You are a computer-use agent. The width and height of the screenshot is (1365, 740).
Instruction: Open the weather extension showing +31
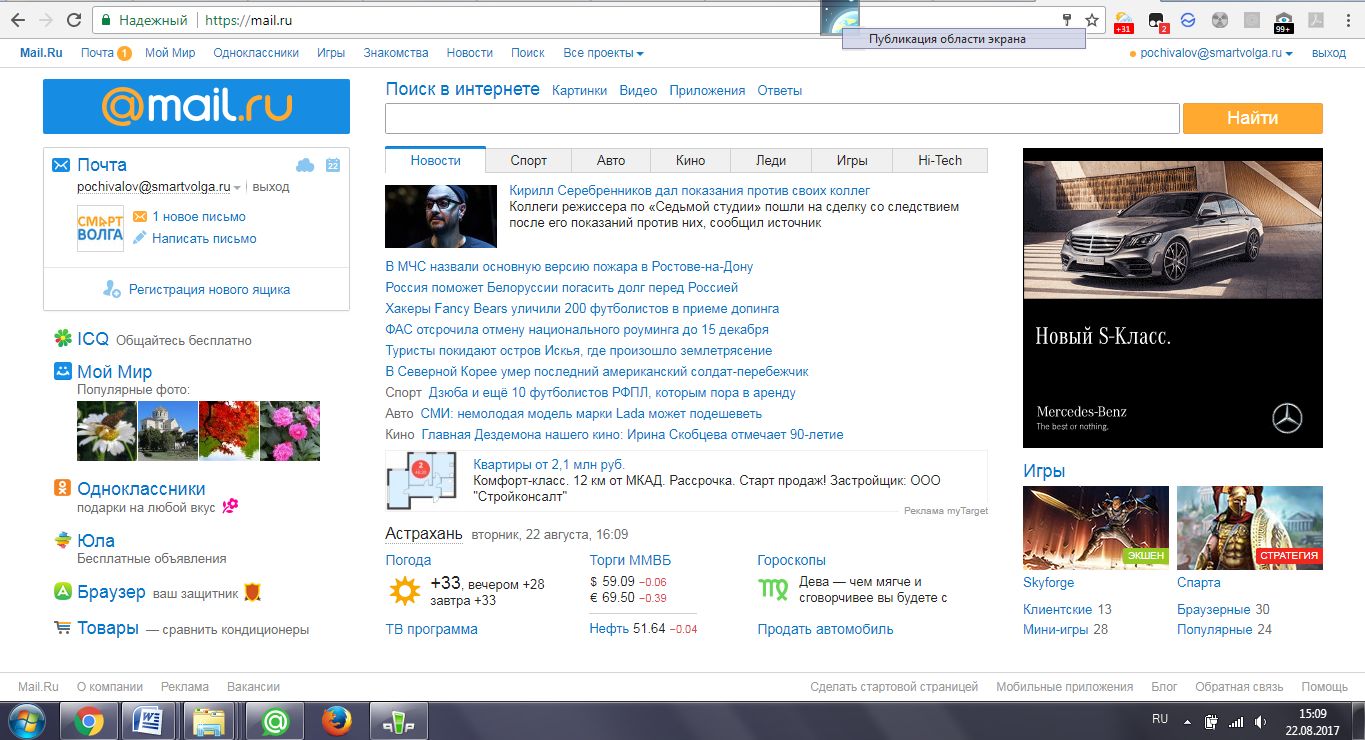click(1124, 20)
